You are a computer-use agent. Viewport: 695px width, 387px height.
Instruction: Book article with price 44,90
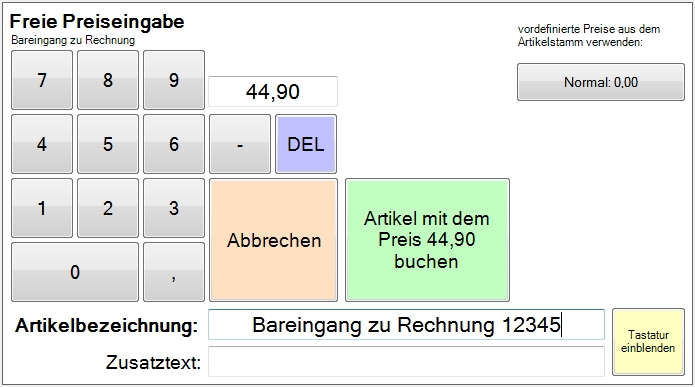tap(427, 240)
